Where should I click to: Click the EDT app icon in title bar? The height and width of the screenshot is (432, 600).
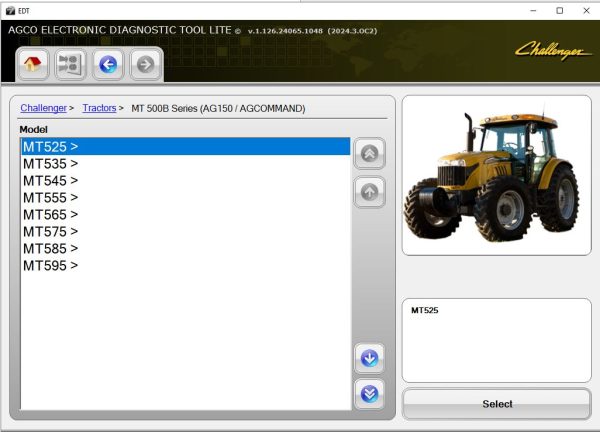pyautogui.click(x=10, y=11)
